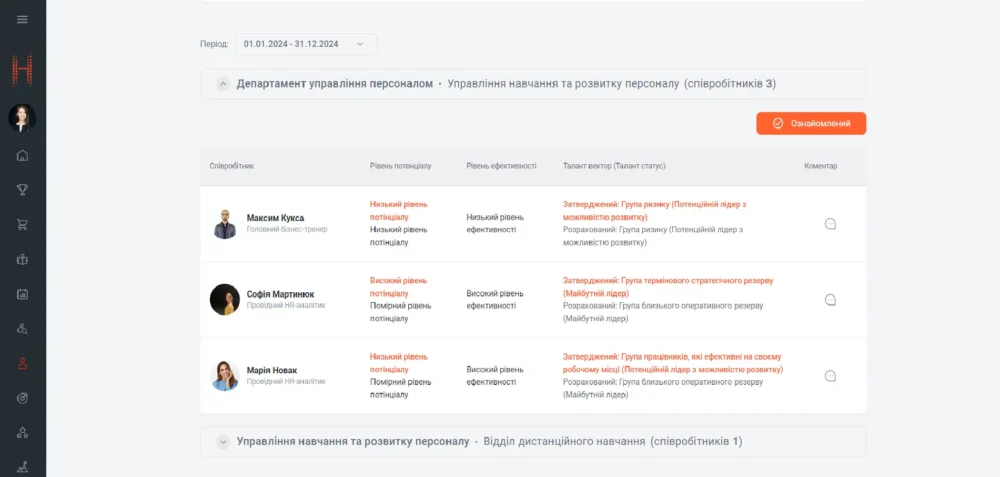Click Максим Кукса employee name

(275, 217)
